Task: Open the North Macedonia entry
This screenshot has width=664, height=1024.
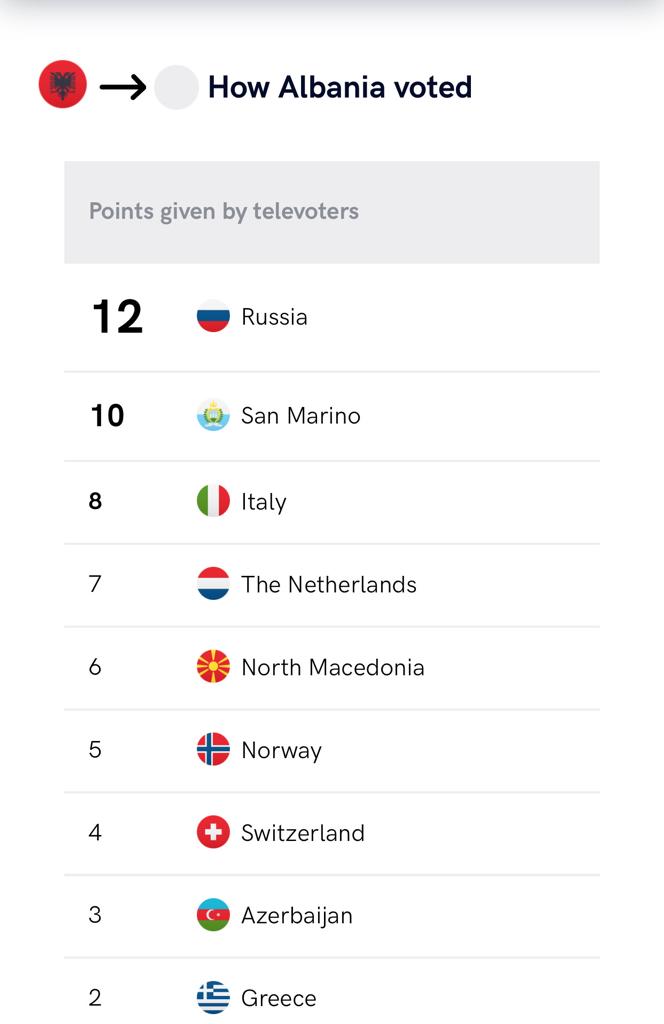Action: click(332, 667)
